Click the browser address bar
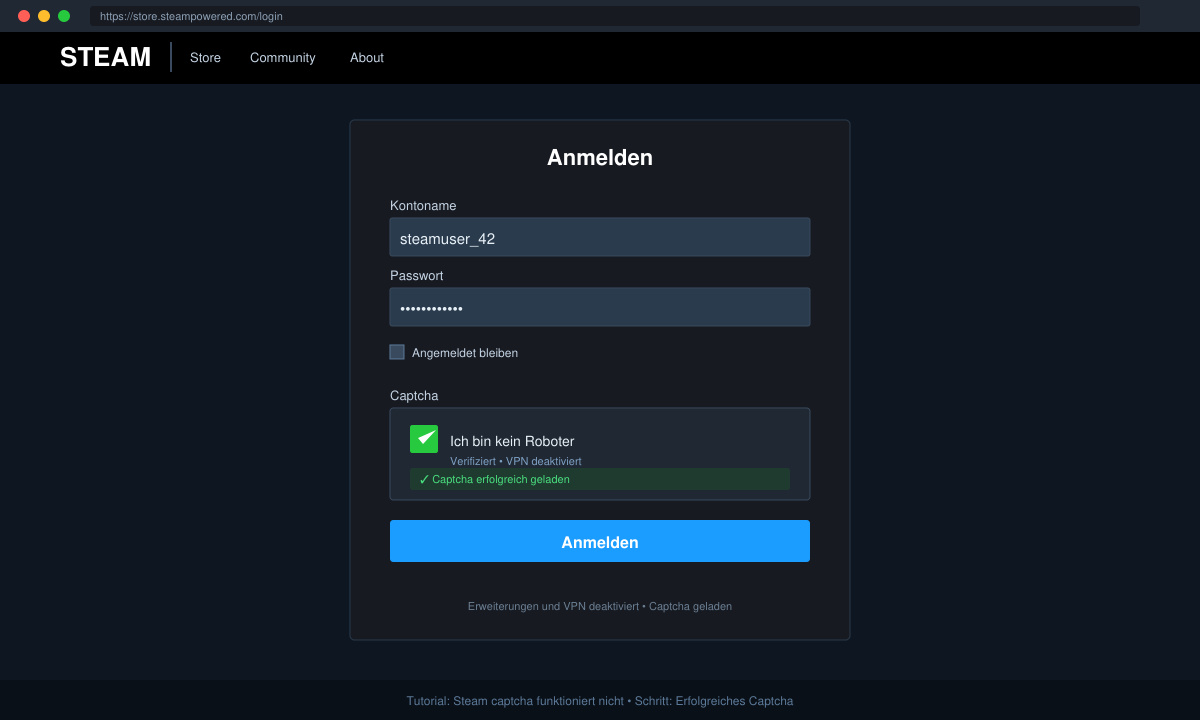Viewport: 1200px width, 720px height. (x=615, y=16)
